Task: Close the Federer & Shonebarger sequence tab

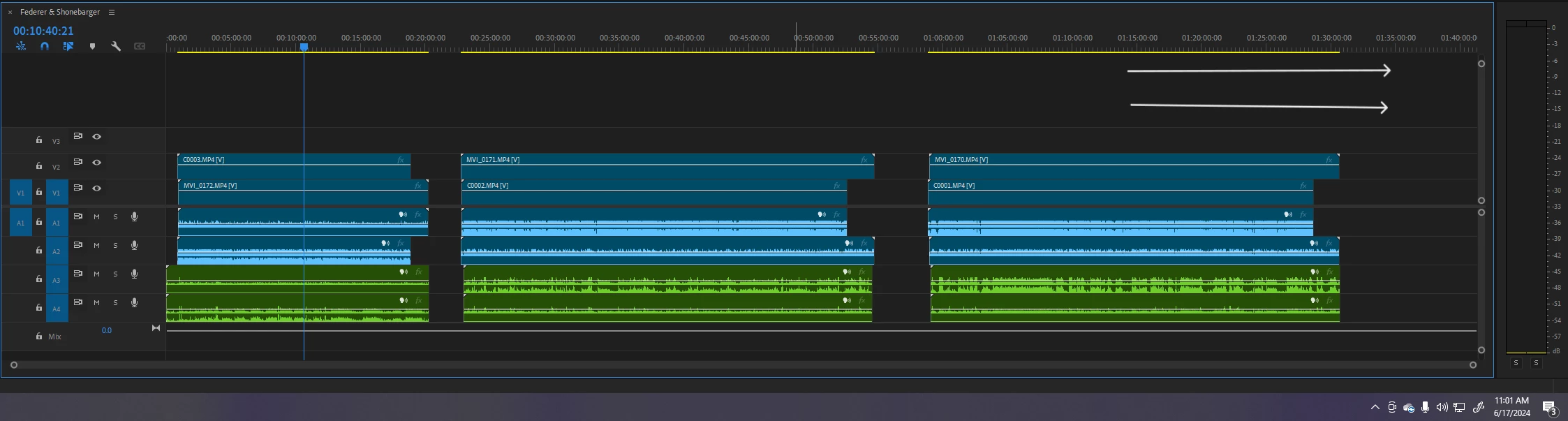Action: coord(10,12)
